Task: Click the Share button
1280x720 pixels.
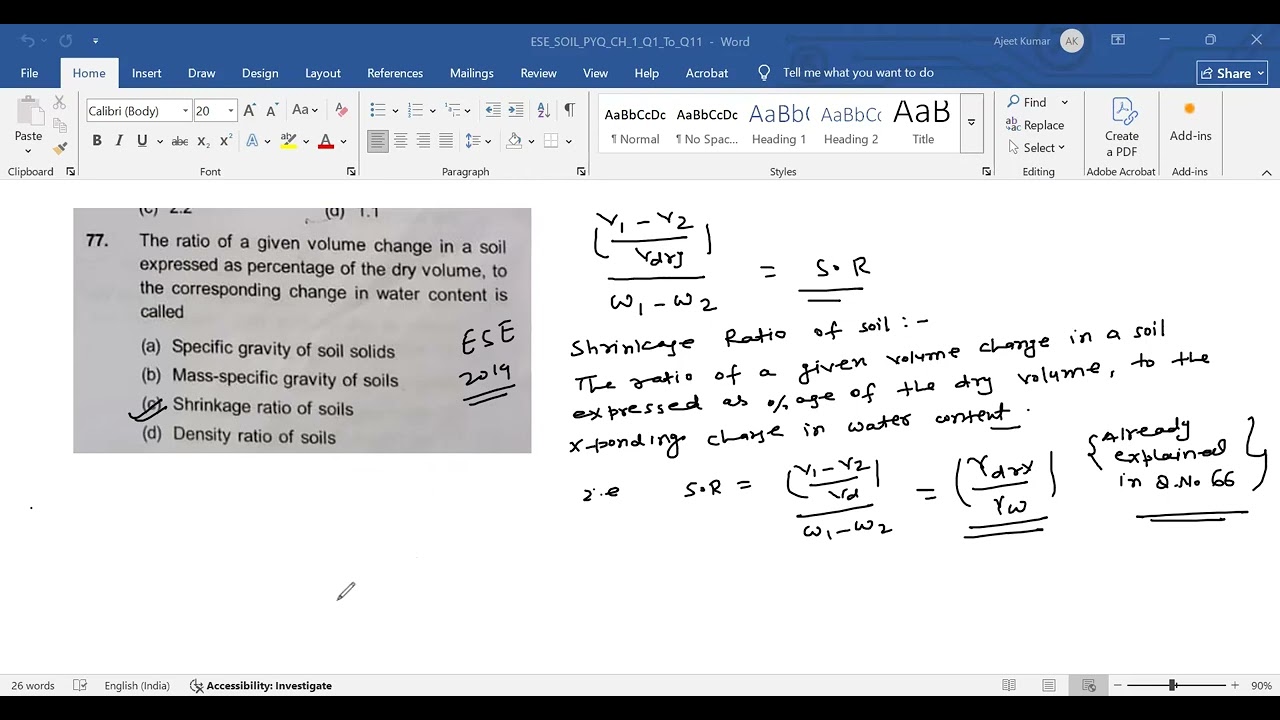Action: [x=1232, y=73]
